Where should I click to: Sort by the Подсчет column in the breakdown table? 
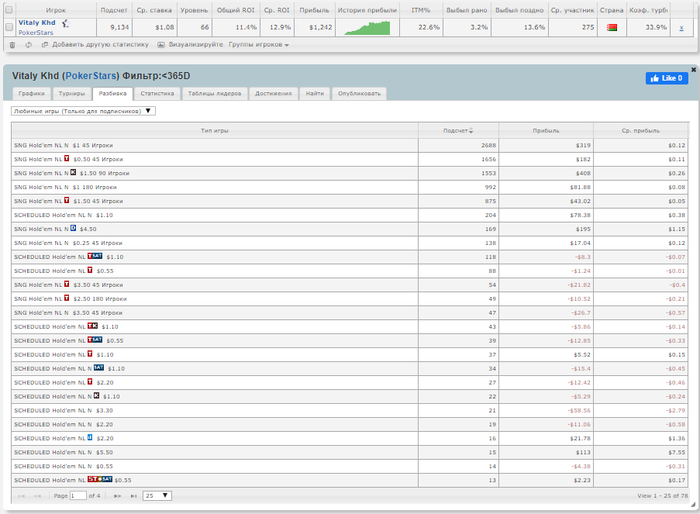tap(458, 131)
